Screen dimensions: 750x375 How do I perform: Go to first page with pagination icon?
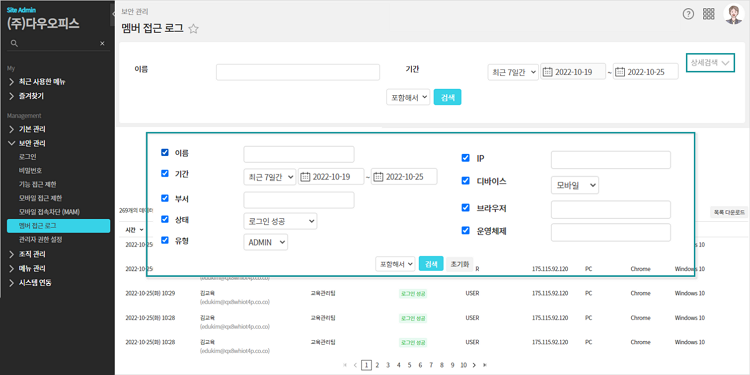pos(344,365)
